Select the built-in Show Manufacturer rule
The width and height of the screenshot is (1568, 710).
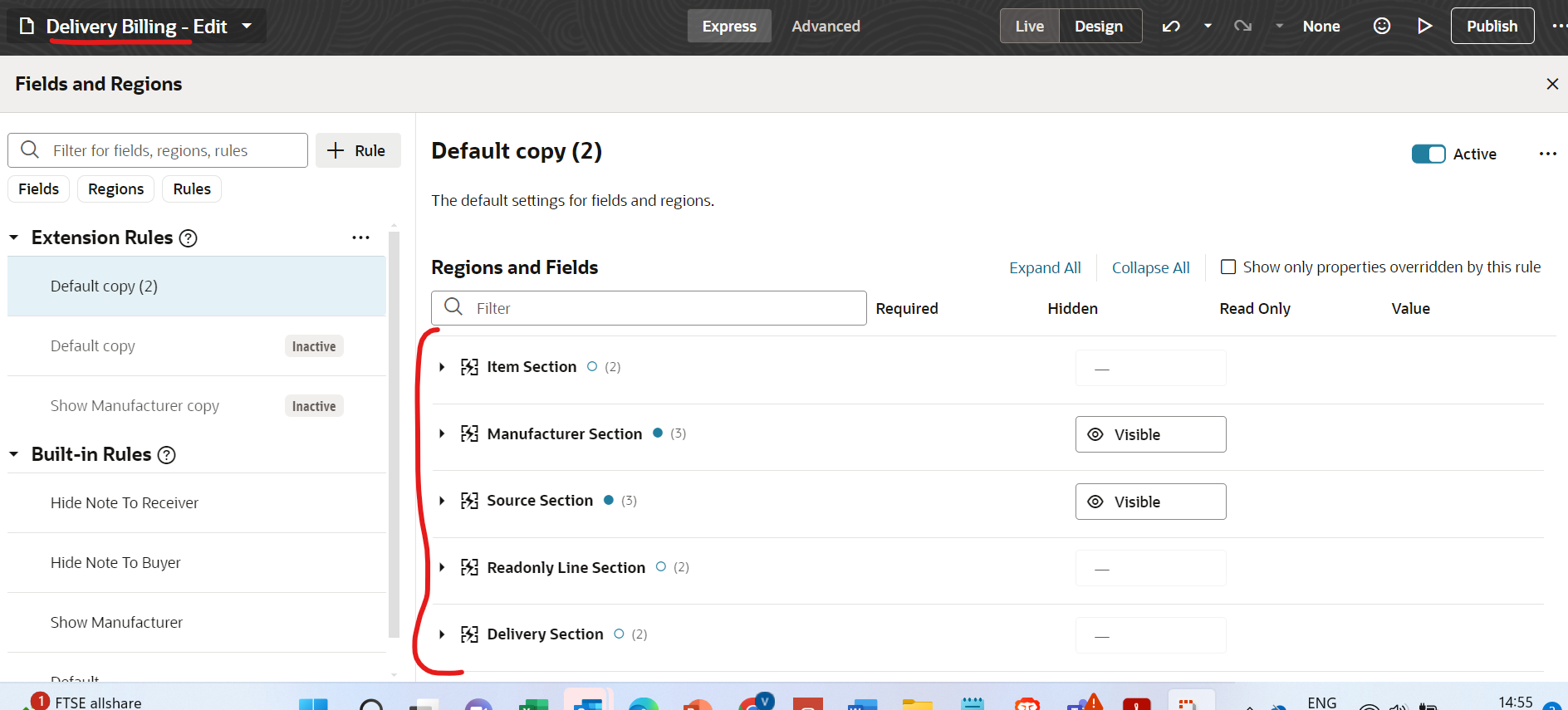(x=197, y=622)
